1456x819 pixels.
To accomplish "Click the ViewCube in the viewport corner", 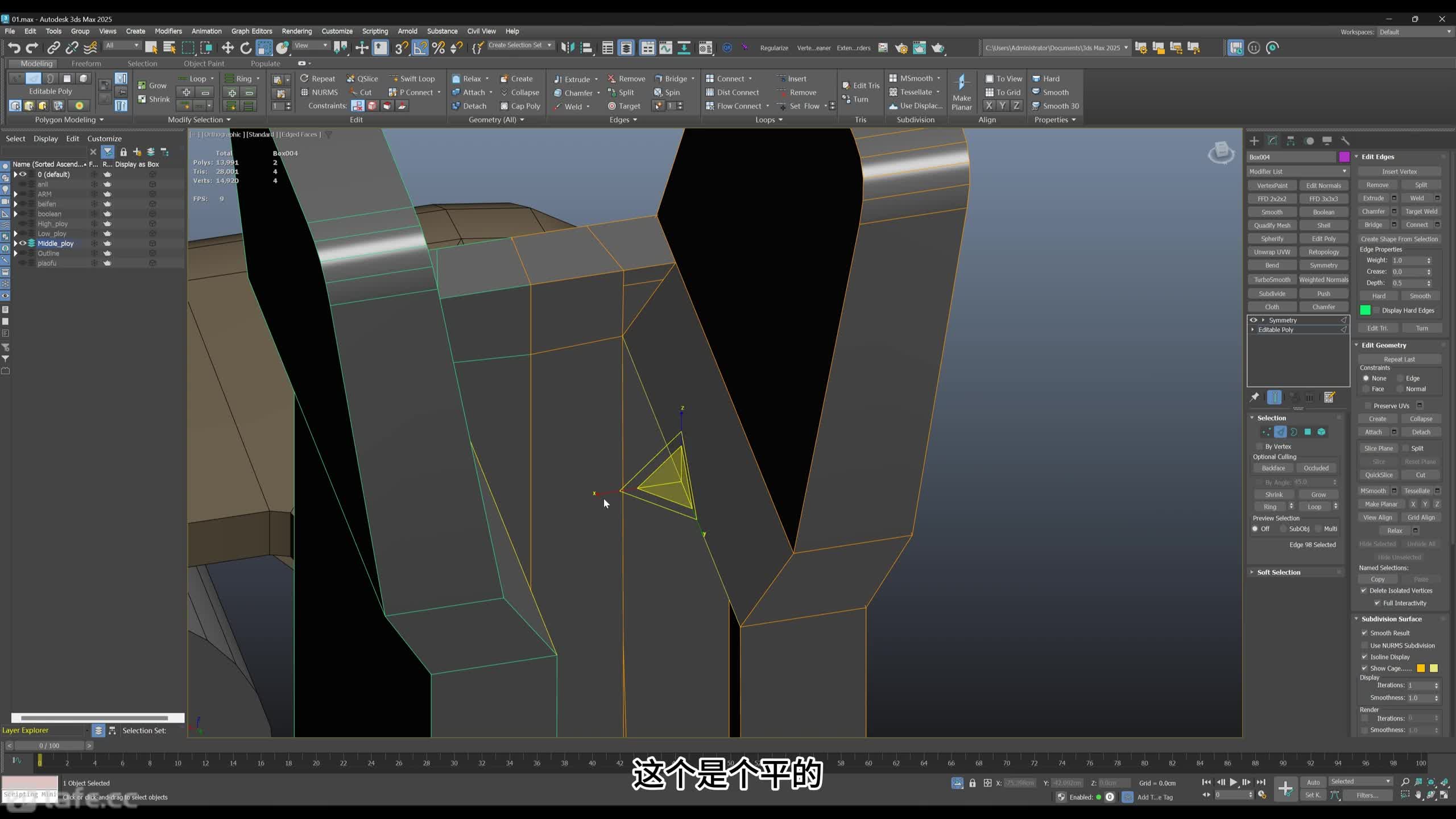I will (x=1221, y=152).
